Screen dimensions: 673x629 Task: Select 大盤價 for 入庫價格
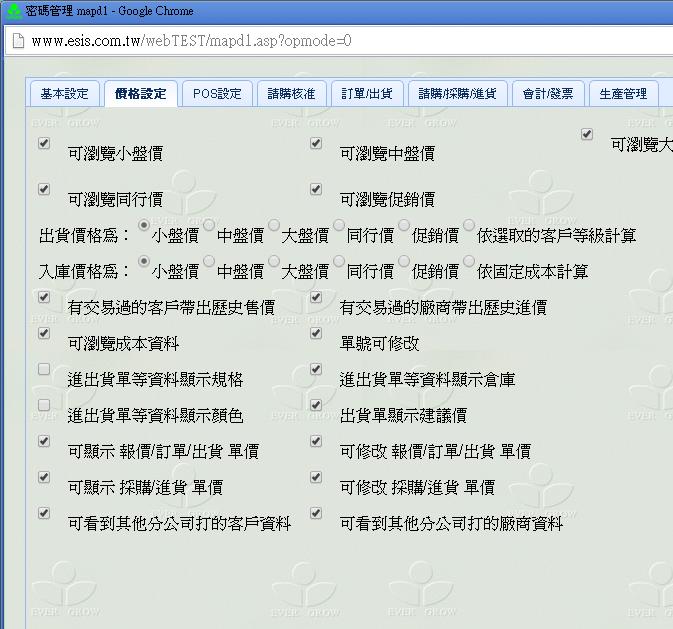coord(274,261)
